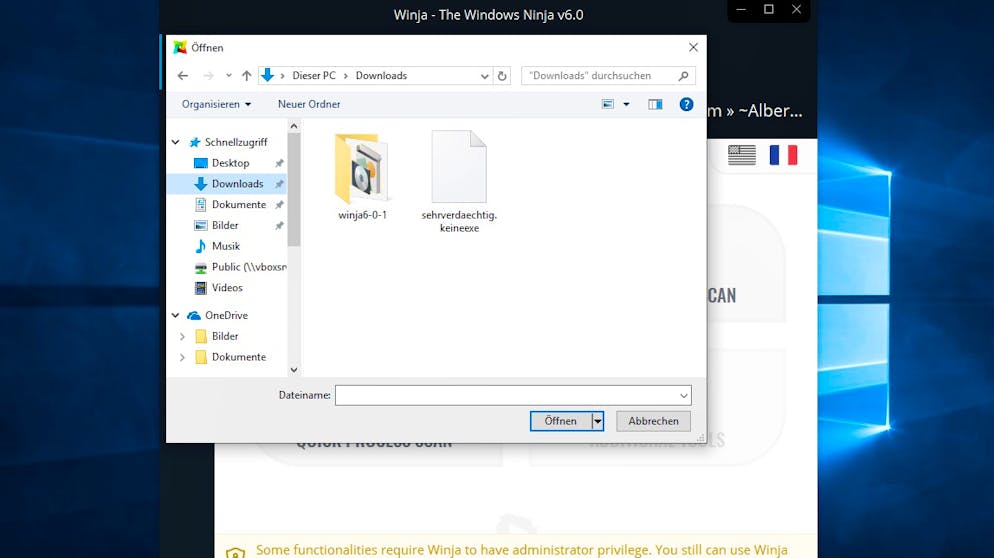Viewport: 994px width, 558px height.
Task: Close the Öffnen dialog
Action: (693, 48)
